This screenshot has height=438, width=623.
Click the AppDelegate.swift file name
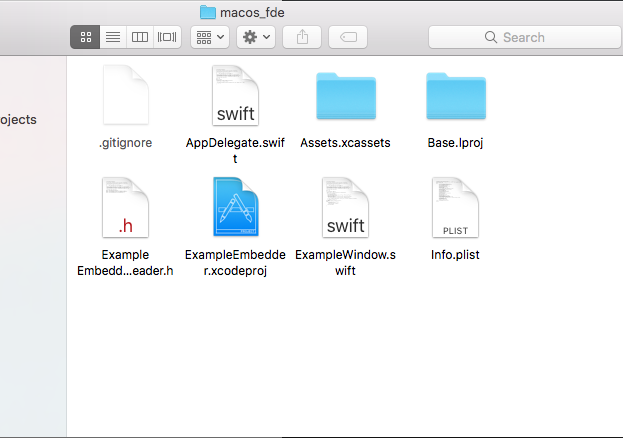point(235,151)
